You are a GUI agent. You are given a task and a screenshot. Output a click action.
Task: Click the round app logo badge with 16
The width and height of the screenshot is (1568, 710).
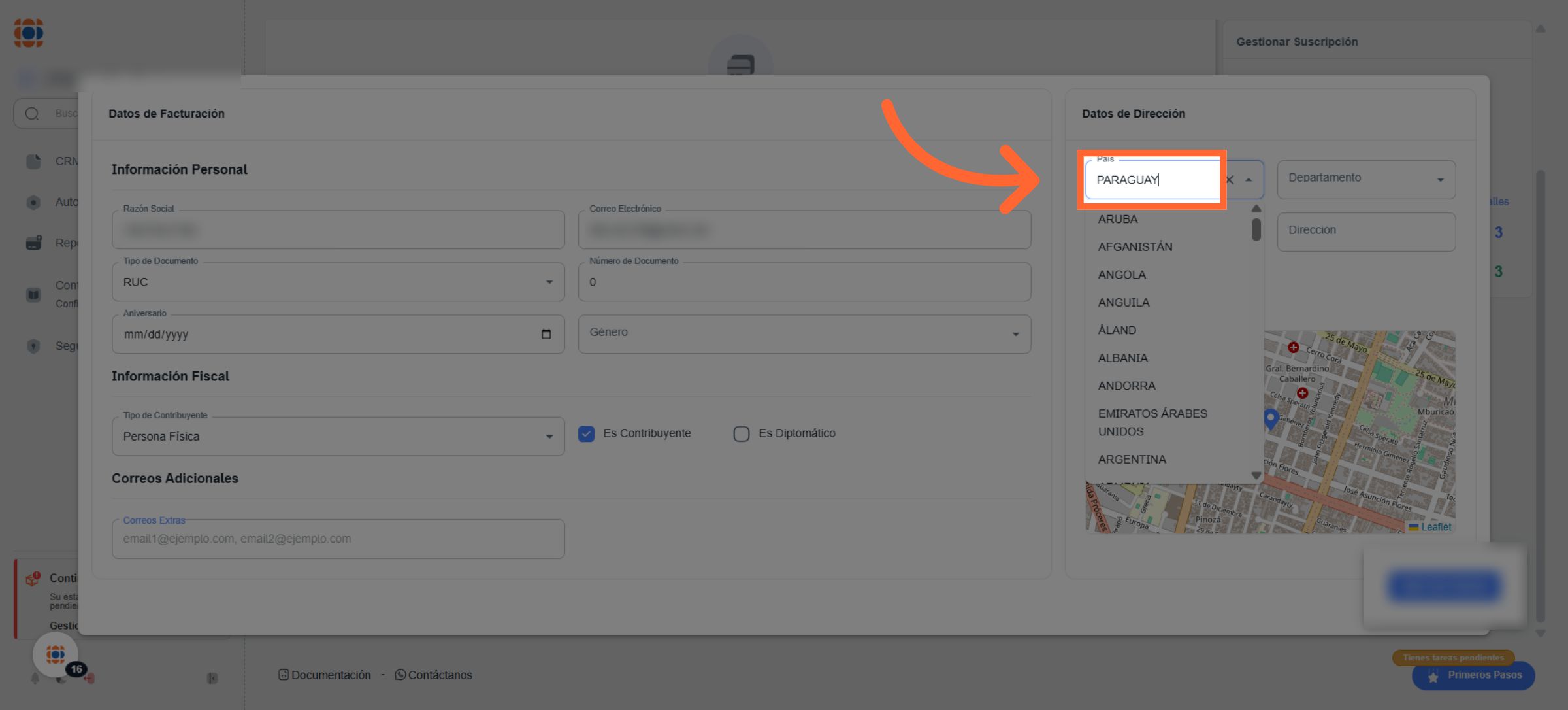[x=56, y=654]
